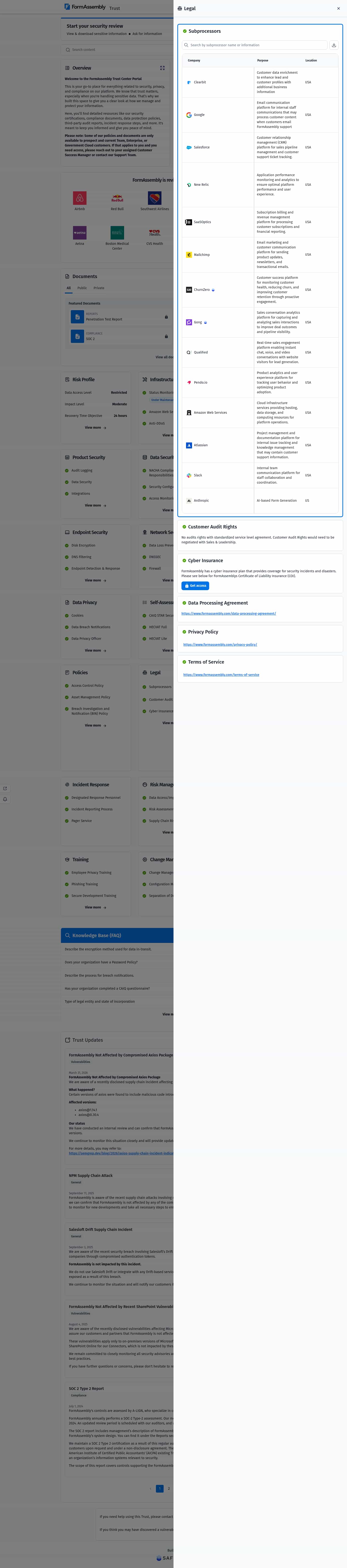Click the Google logo in the subprocessors table
This screenshot has width=347, height=1568.
(x=189, y=115)
